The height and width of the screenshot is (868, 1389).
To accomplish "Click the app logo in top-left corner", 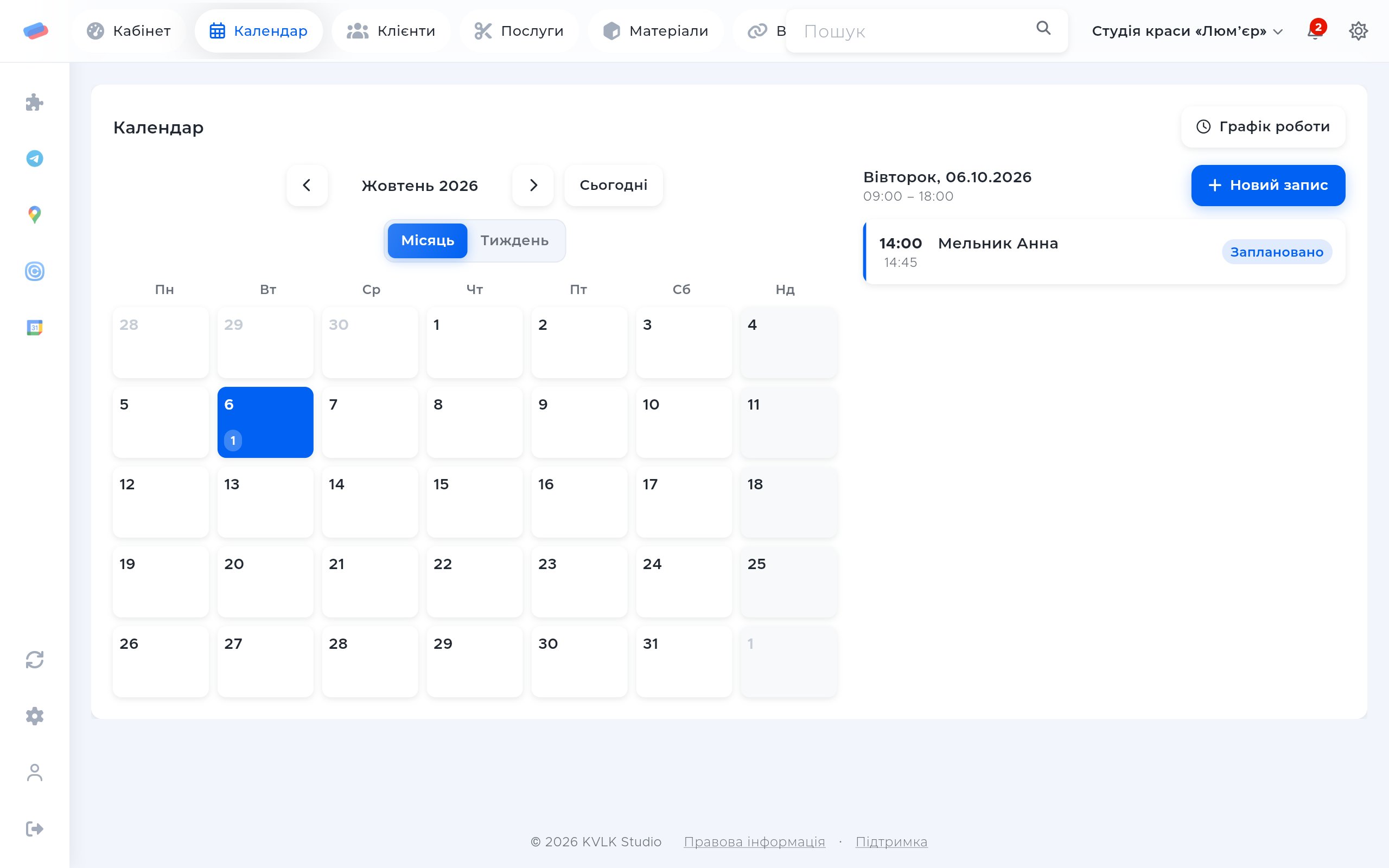I will pos(36,31).
